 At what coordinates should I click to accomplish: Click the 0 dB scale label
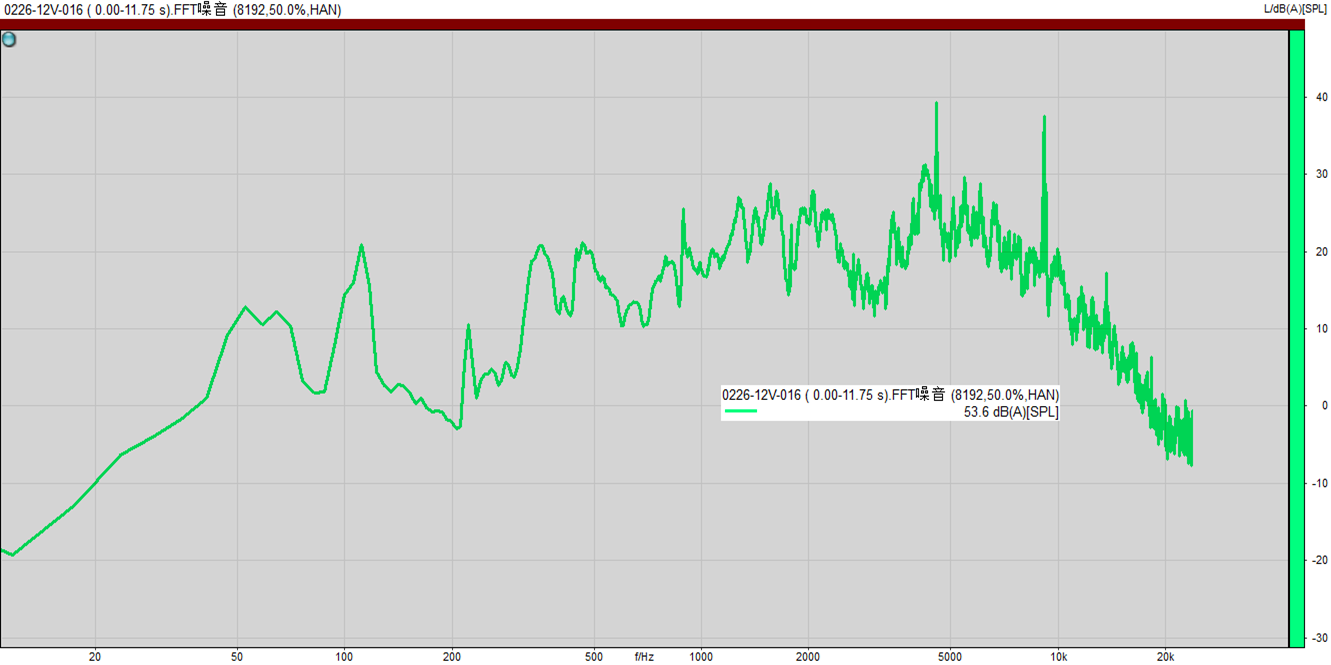pos(1324,406)
